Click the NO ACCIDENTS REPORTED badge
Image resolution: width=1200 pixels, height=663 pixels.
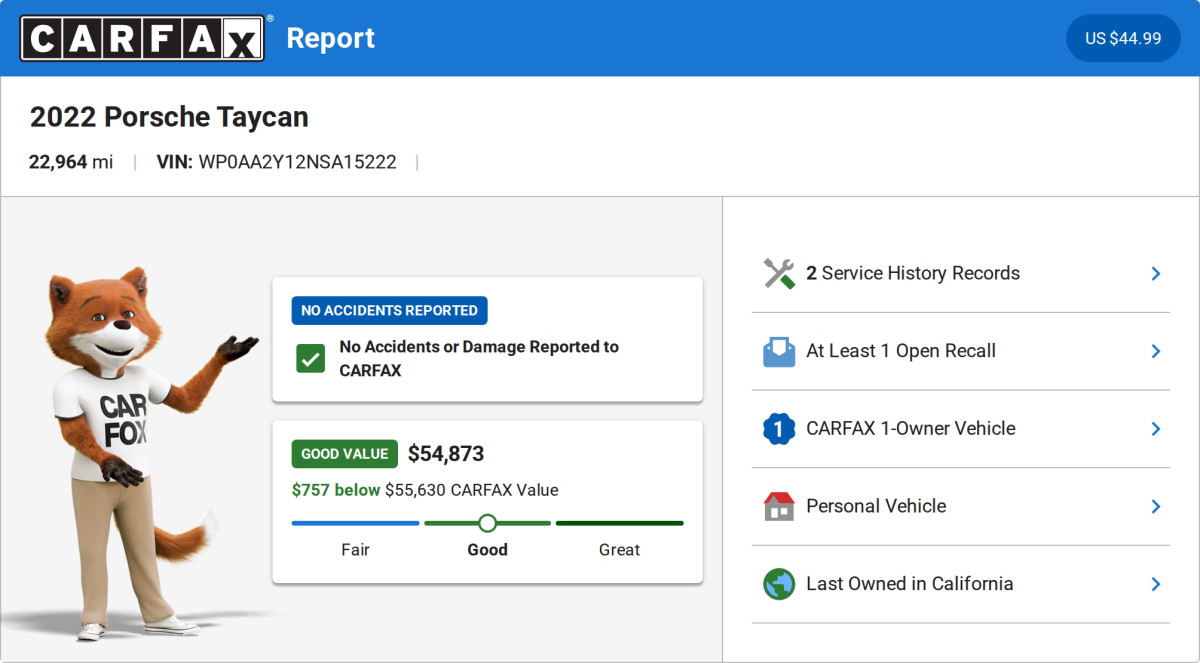[x=389, y=310]
